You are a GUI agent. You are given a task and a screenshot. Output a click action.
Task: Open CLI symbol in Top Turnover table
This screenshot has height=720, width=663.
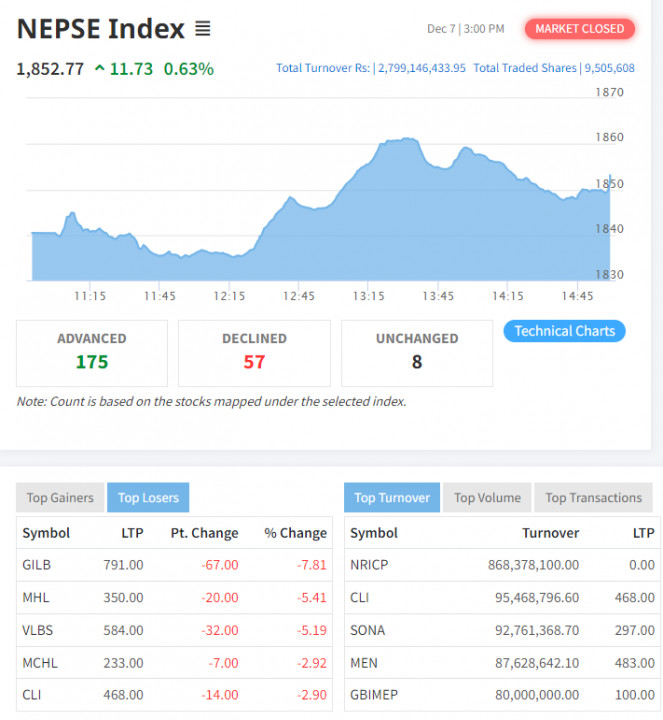[360, 597]
